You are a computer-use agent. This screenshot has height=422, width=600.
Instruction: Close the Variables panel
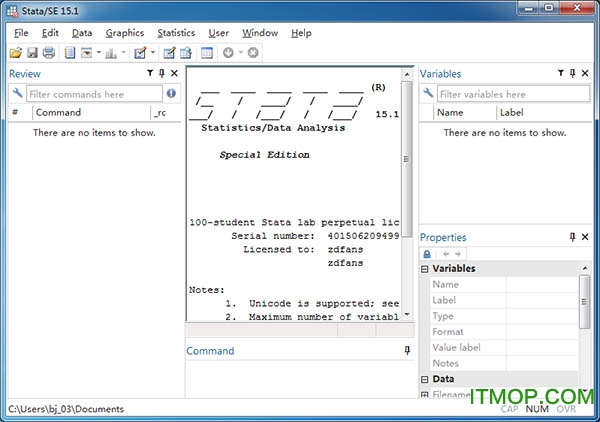point(585,73)
